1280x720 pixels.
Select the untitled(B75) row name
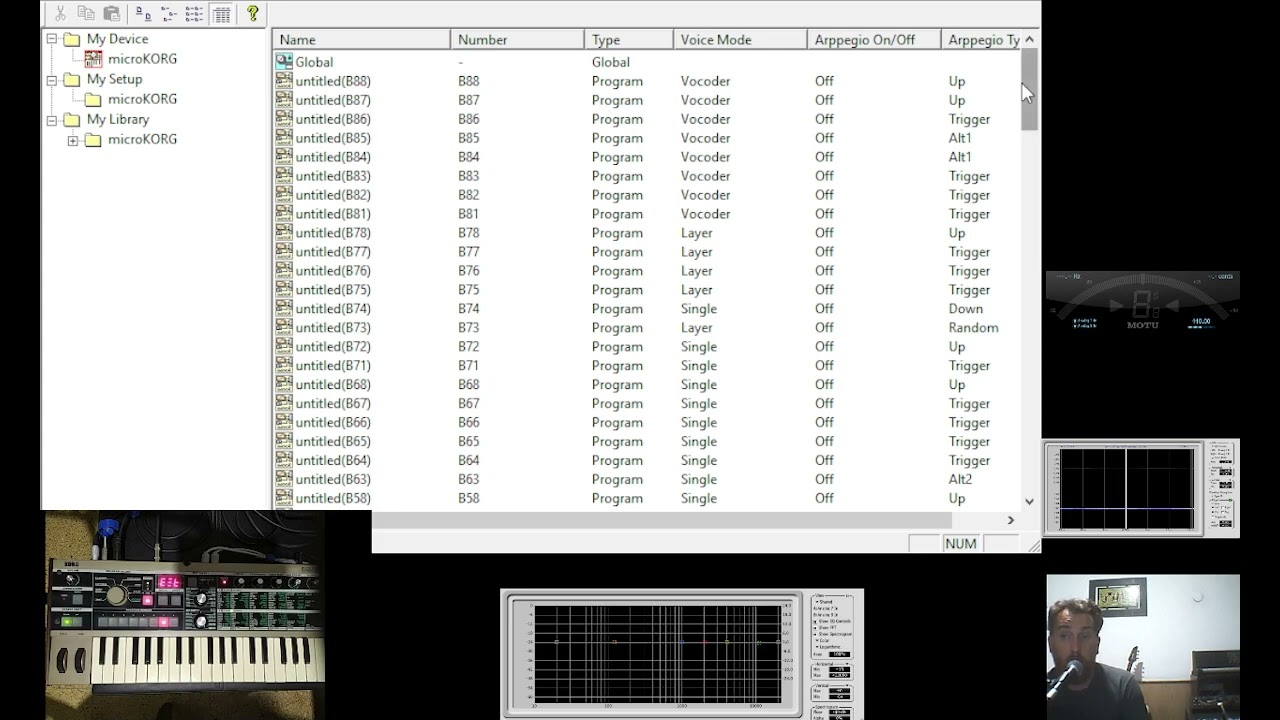[333, 290]
